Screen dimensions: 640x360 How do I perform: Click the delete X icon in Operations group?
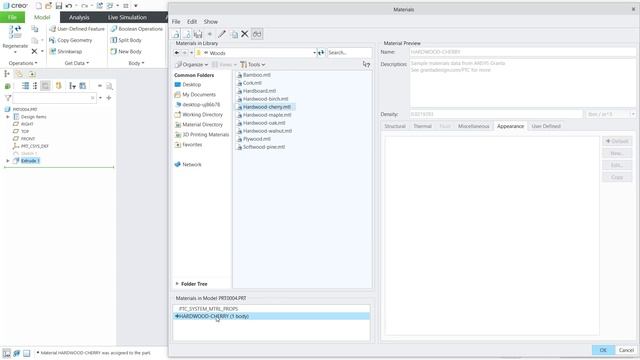(34, 51)
